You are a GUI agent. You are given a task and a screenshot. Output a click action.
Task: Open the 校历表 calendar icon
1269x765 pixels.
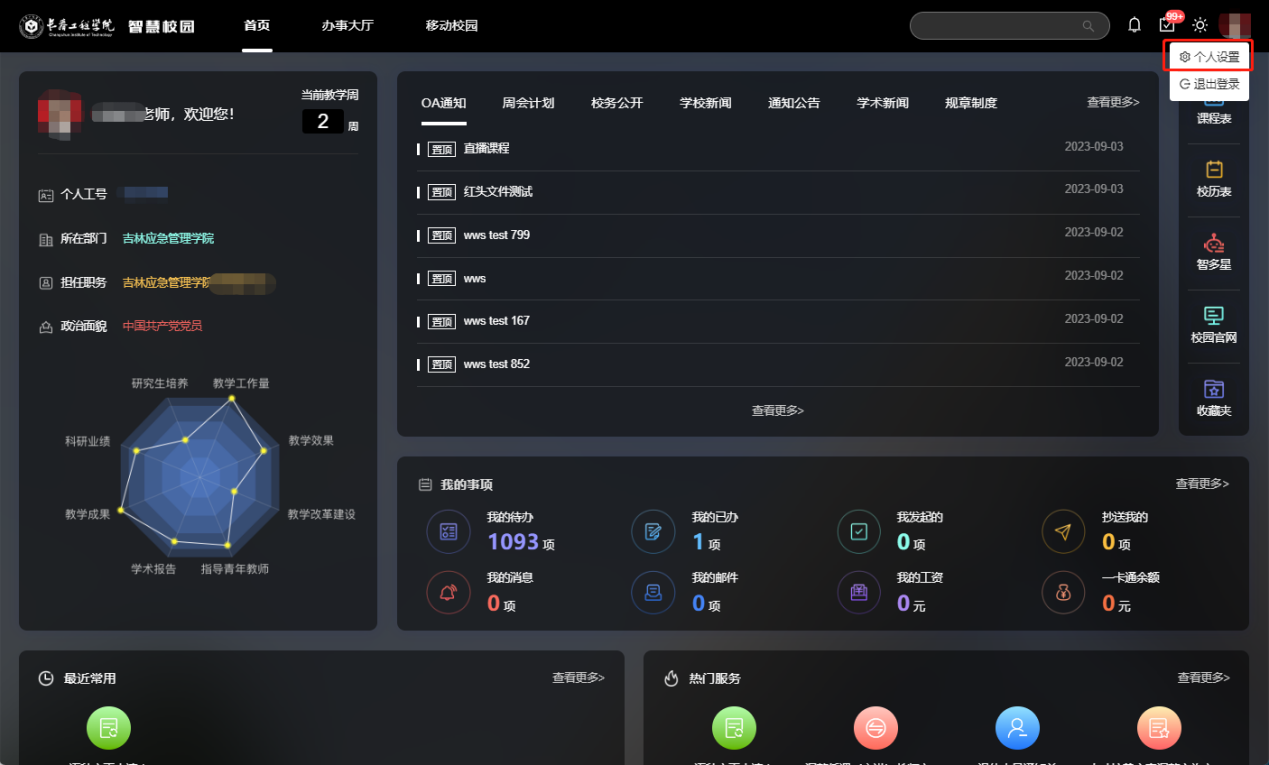(x=1214, y=170)
